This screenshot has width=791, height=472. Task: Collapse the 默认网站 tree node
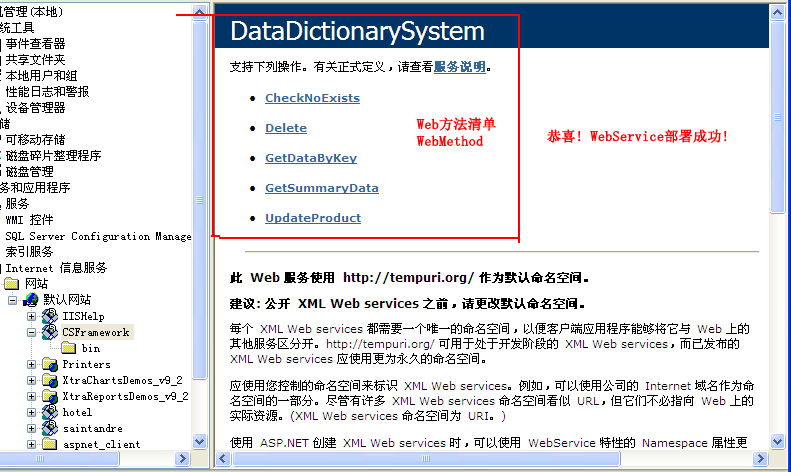13,300
